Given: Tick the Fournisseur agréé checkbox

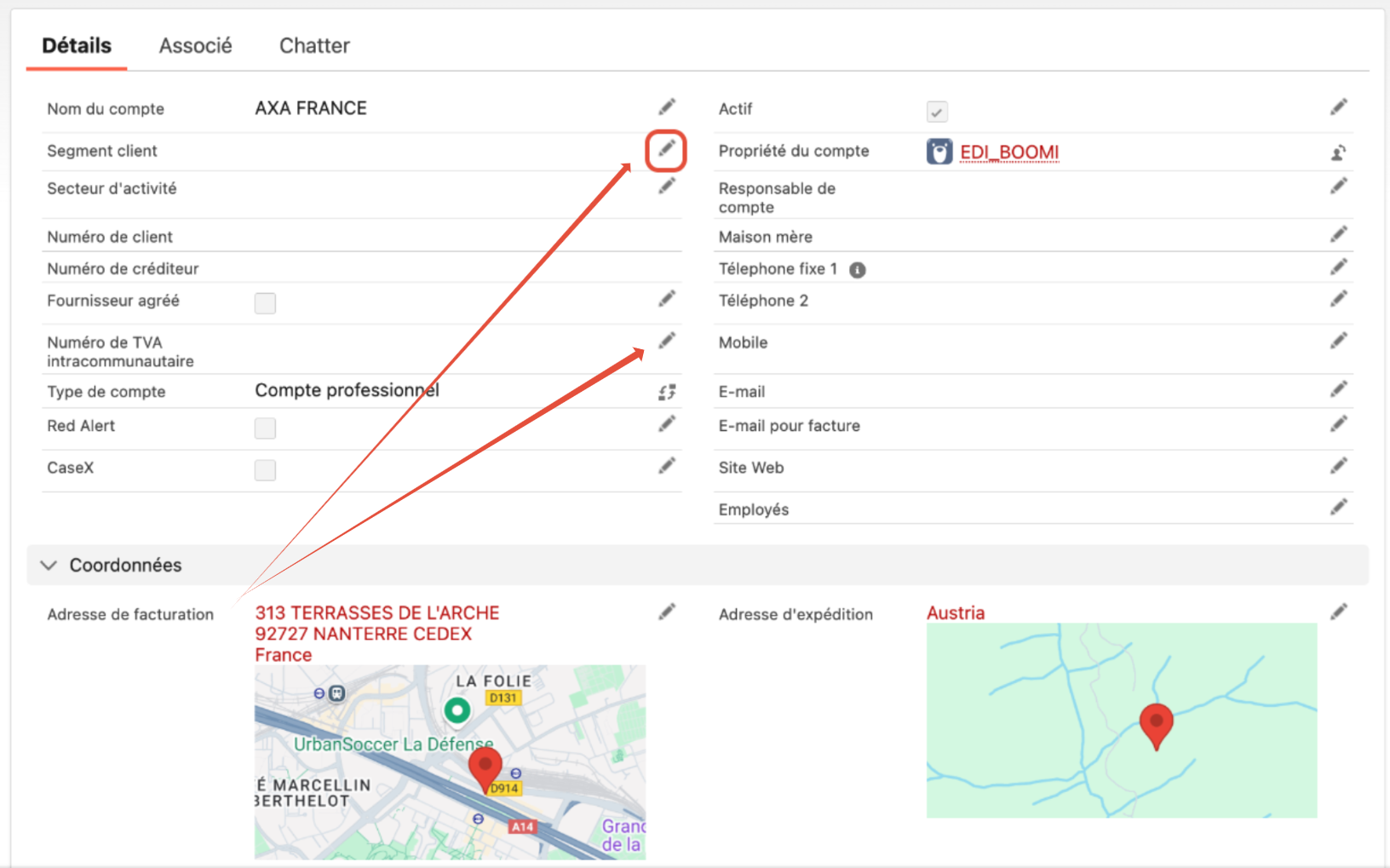Looking at the screenshot, I should [x=265, y=303].
